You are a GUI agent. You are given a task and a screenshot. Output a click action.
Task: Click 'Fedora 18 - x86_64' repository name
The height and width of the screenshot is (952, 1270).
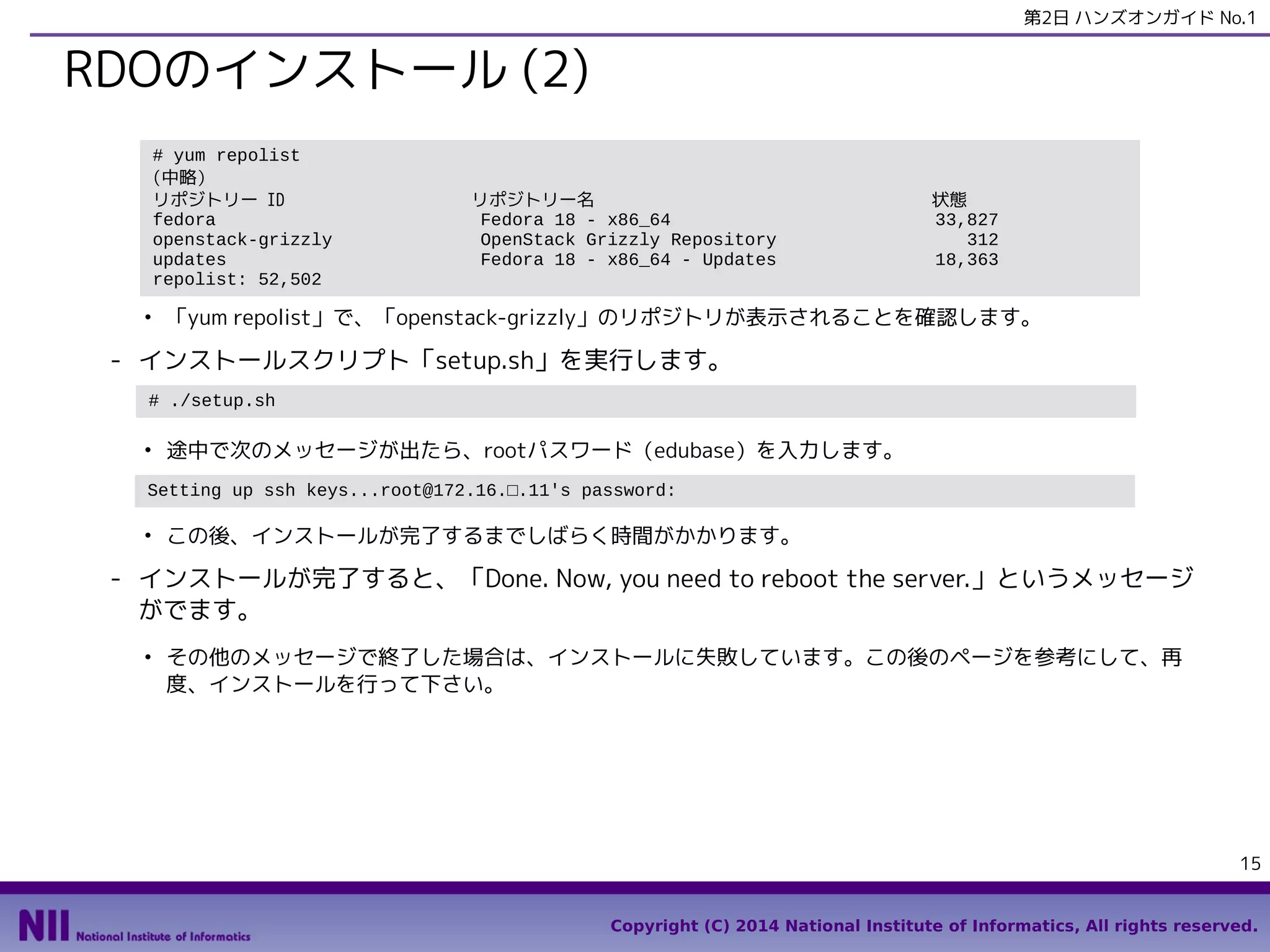tap(575, 220)
